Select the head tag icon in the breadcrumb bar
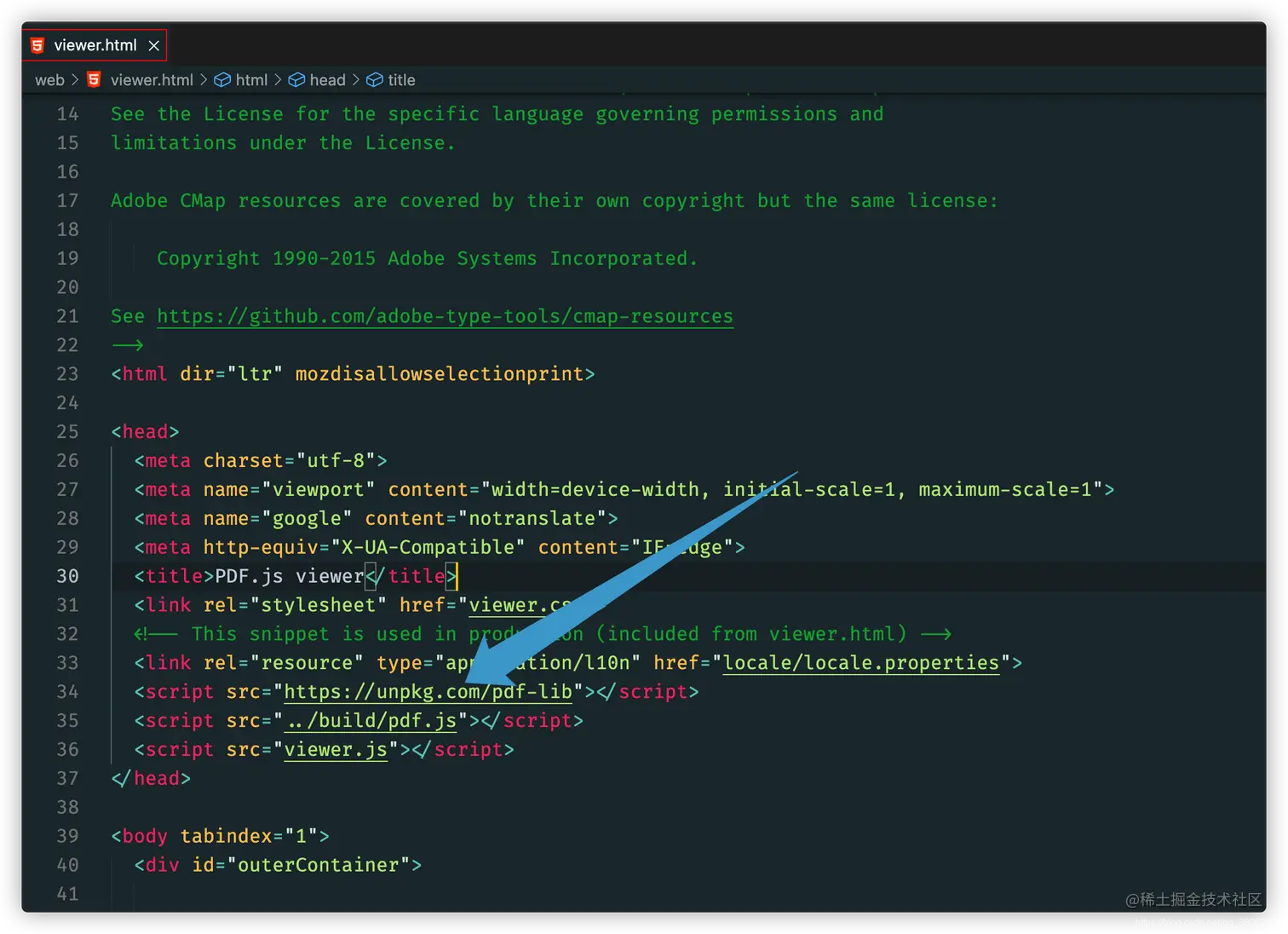1288x934 pixels. click(x=295, y=79)
